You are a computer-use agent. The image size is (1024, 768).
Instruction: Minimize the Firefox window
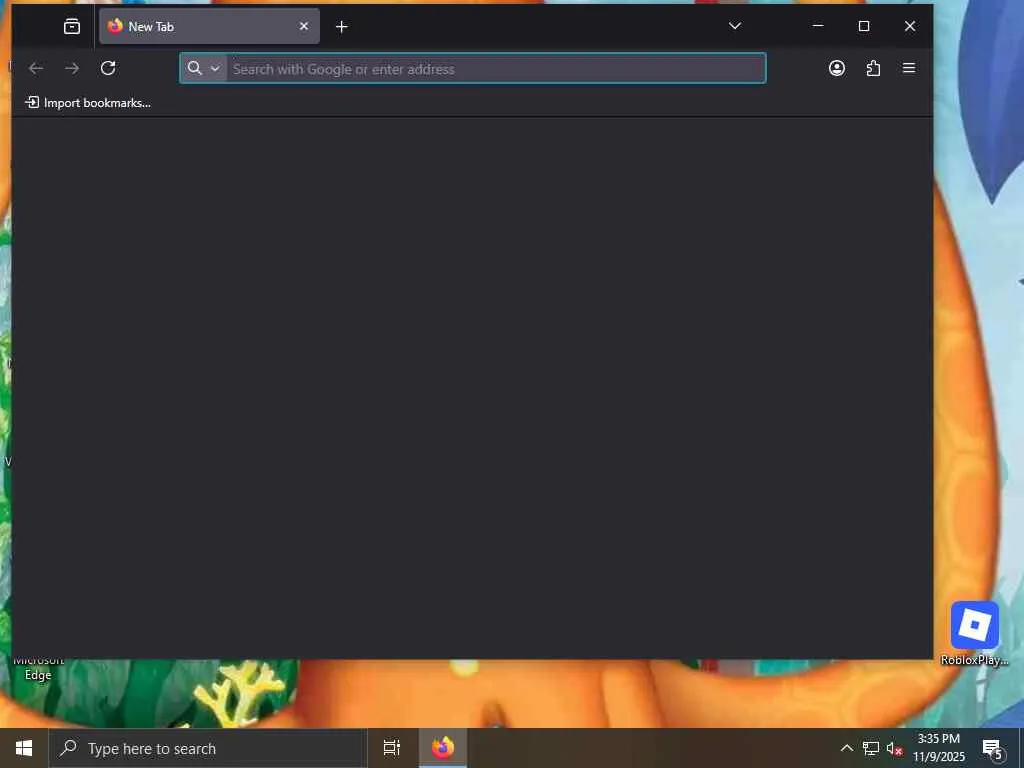click(x=818, y=26)
